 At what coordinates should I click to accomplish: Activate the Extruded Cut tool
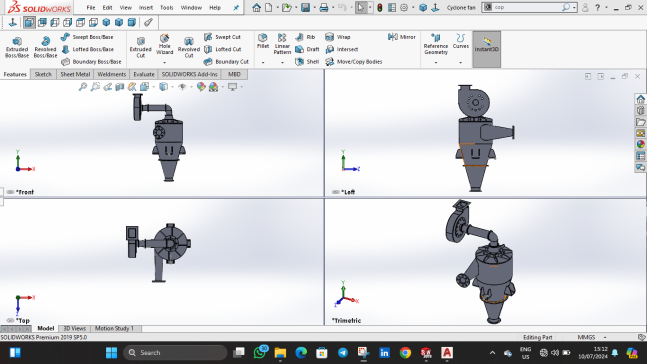(141, 47)
